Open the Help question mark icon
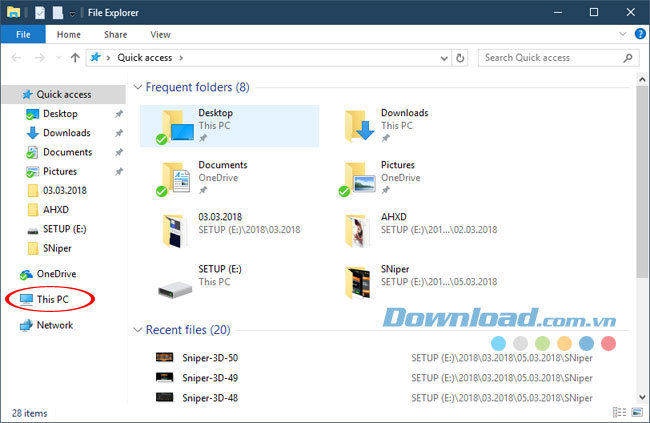Viewport: 650px width, 423px height. [x=640, y=34]
